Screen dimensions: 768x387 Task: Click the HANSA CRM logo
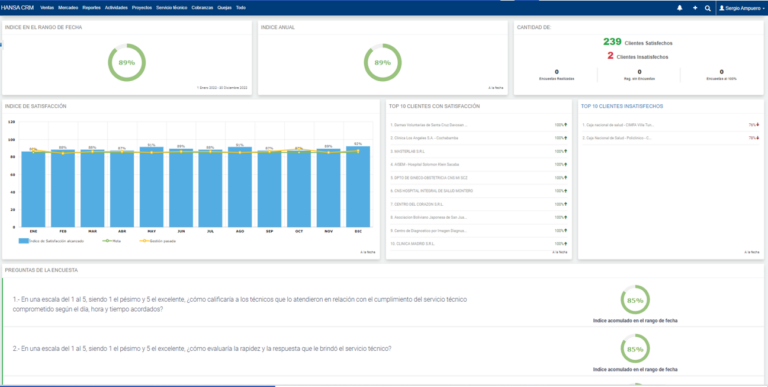click(17, 8)
